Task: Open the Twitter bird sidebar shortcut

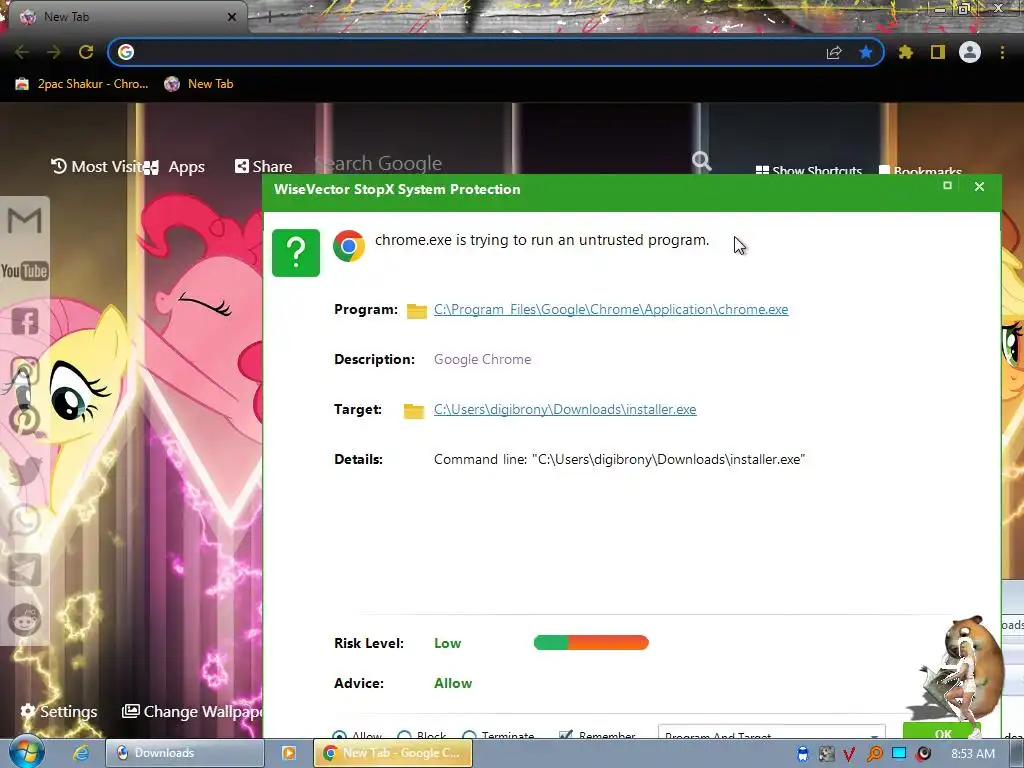Action: [25, 470]
